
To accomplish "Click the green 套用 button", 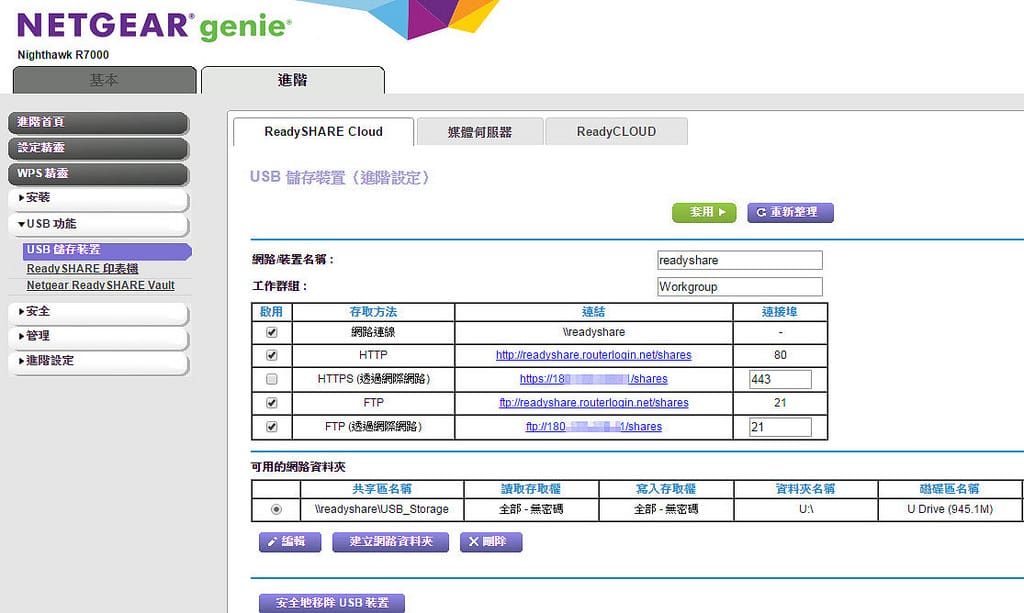I will 704,212.
